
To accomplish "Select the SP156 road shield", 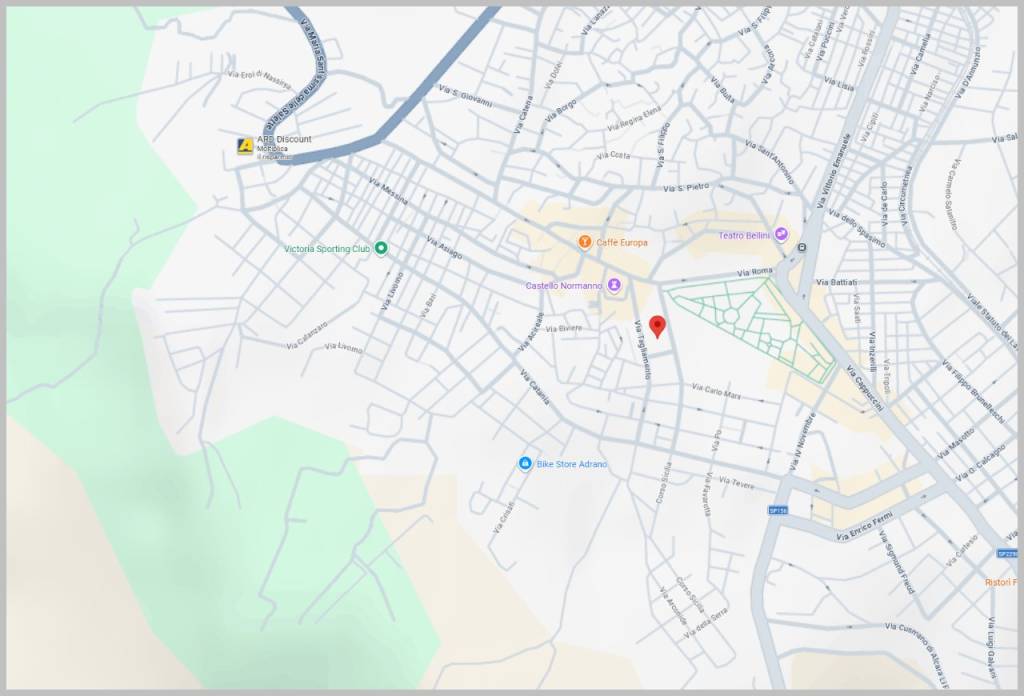I will [778, 510].
